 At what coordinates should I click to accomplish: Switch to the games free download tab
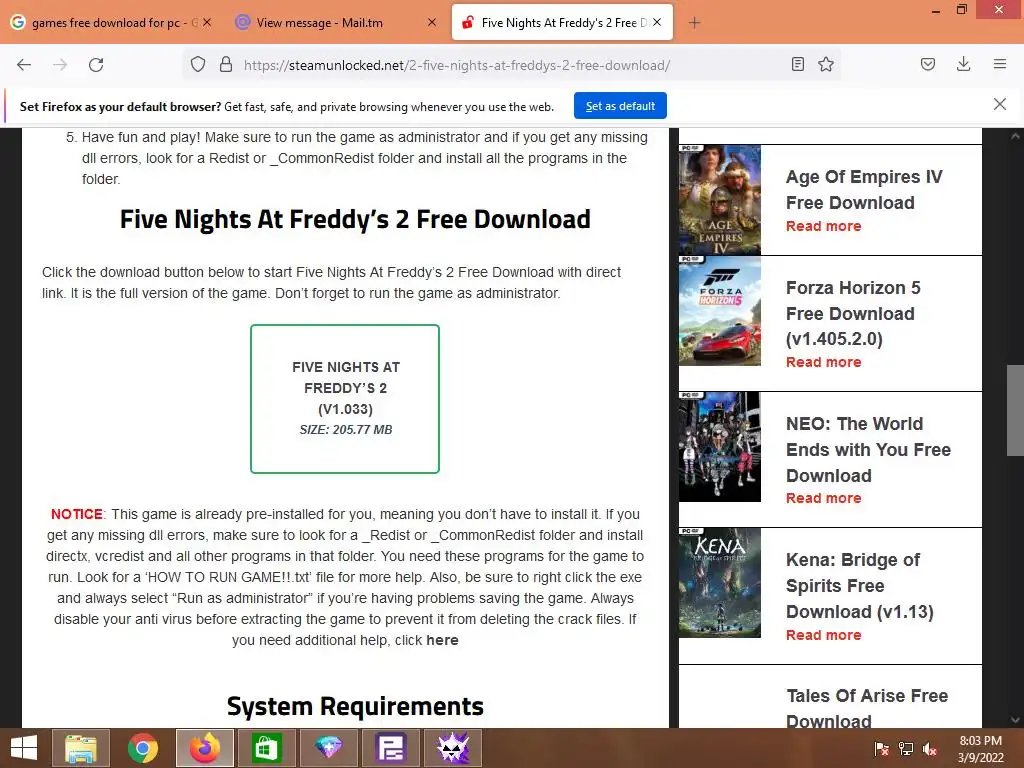click(111, 22)
